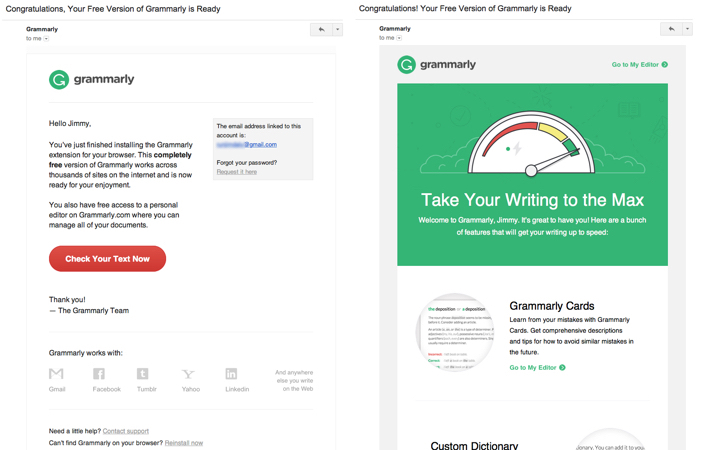Reply using arrow button in right email
Image resolution: width=702 pixels, height=450 pixels.
(671, 29)
